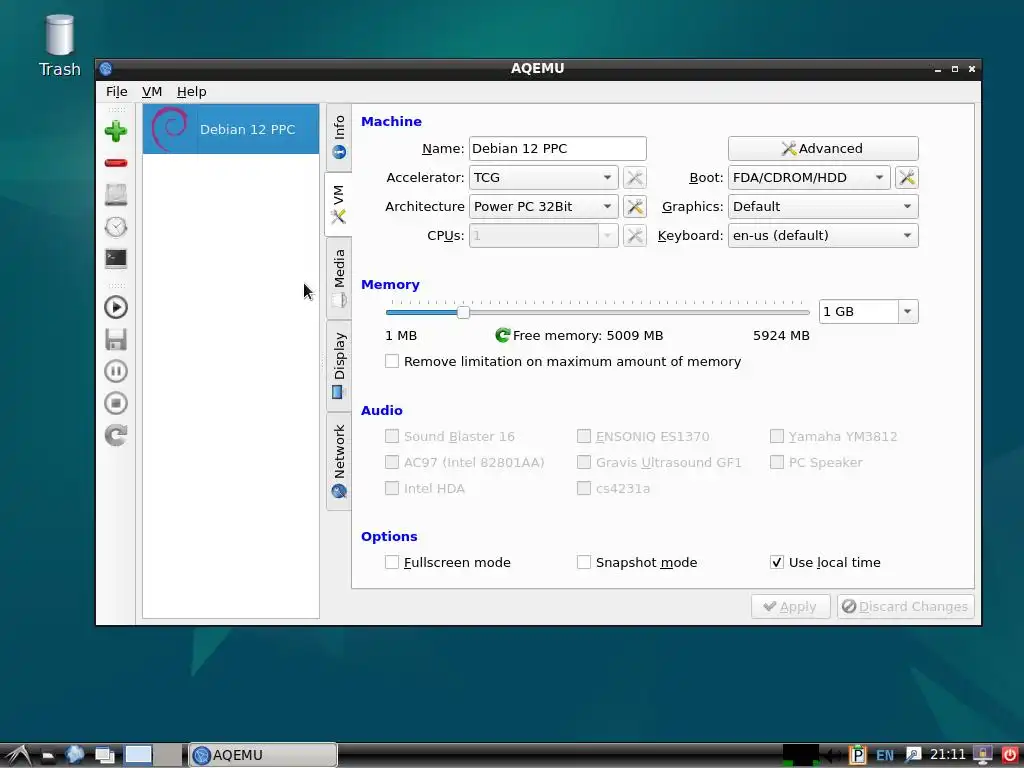Delete VM using red minus icon
Screen dimensions: 1024x768
tap(116, 163)
